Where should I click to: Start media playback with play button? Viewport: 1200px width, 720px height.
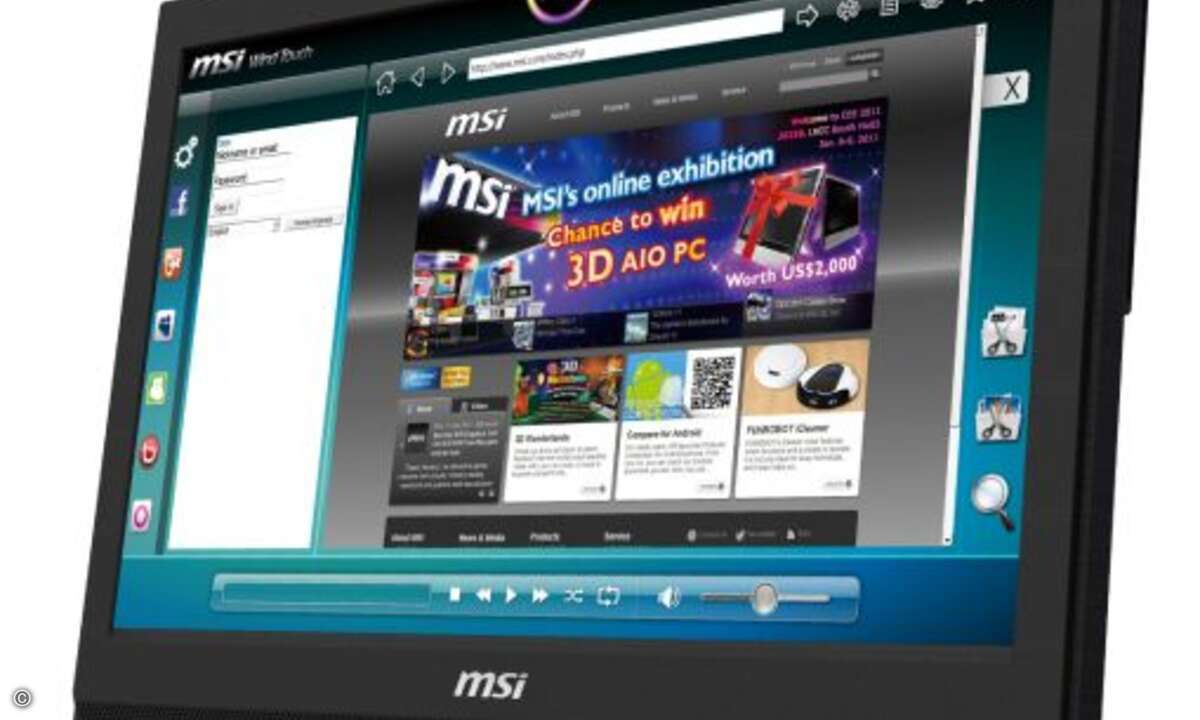(x=511, y=595)
